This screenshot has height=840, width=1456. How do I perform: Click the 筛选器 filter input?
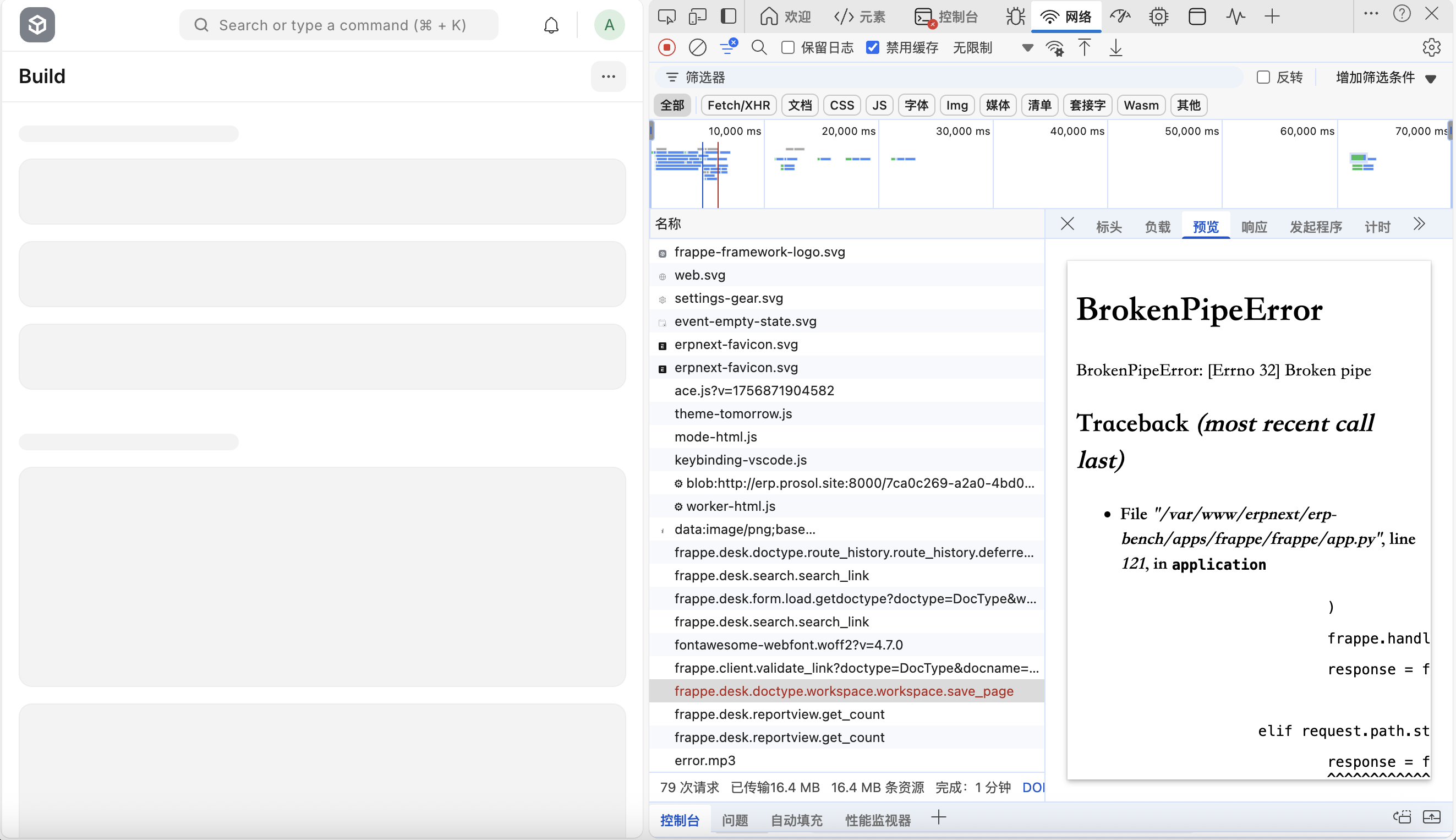[949, 77]
